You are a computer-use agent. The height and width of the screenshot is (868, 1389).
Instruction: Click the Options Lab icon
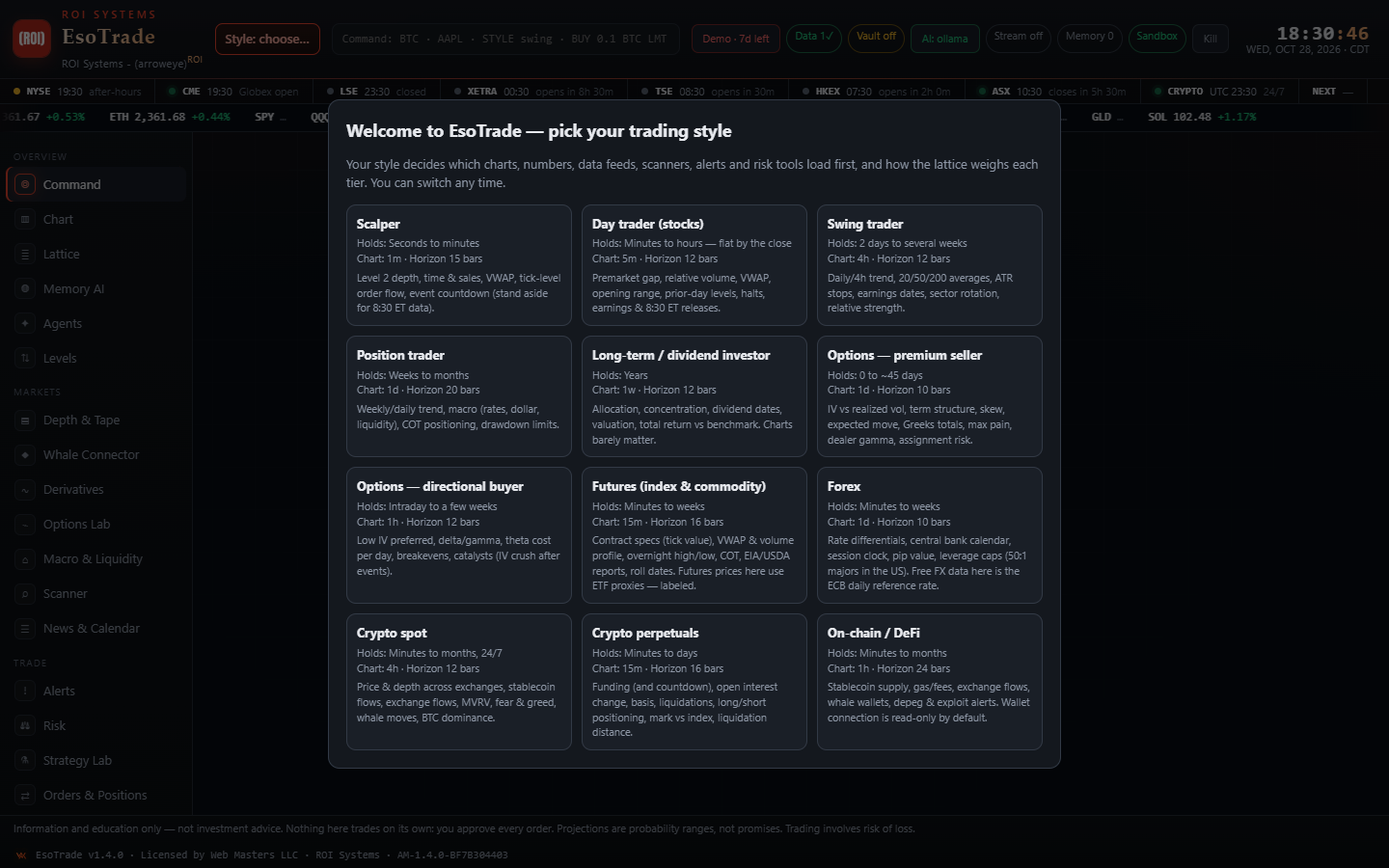click(x=25, y=524)
